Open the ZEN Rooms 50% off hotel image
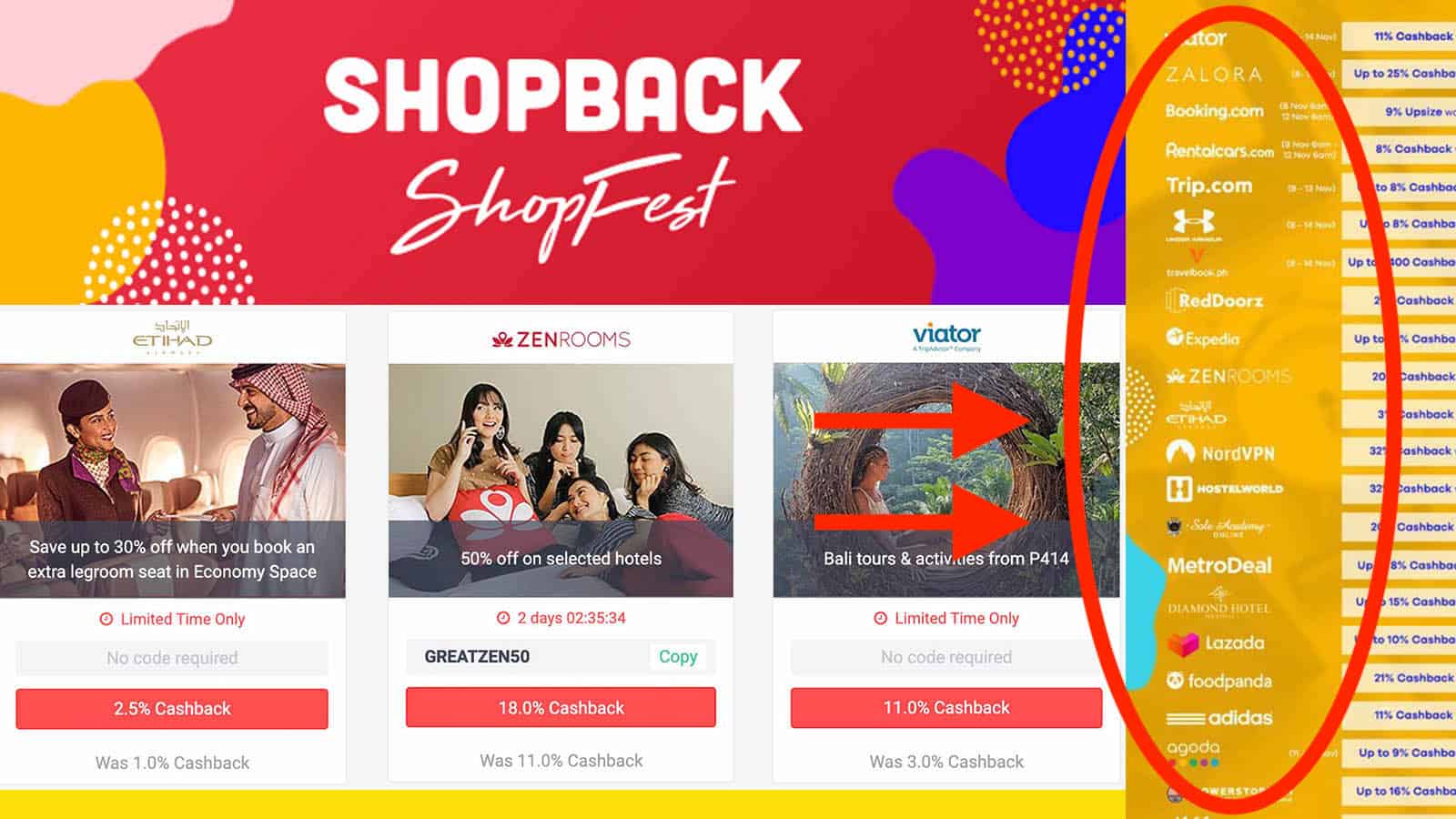 [x=561, y=480]
